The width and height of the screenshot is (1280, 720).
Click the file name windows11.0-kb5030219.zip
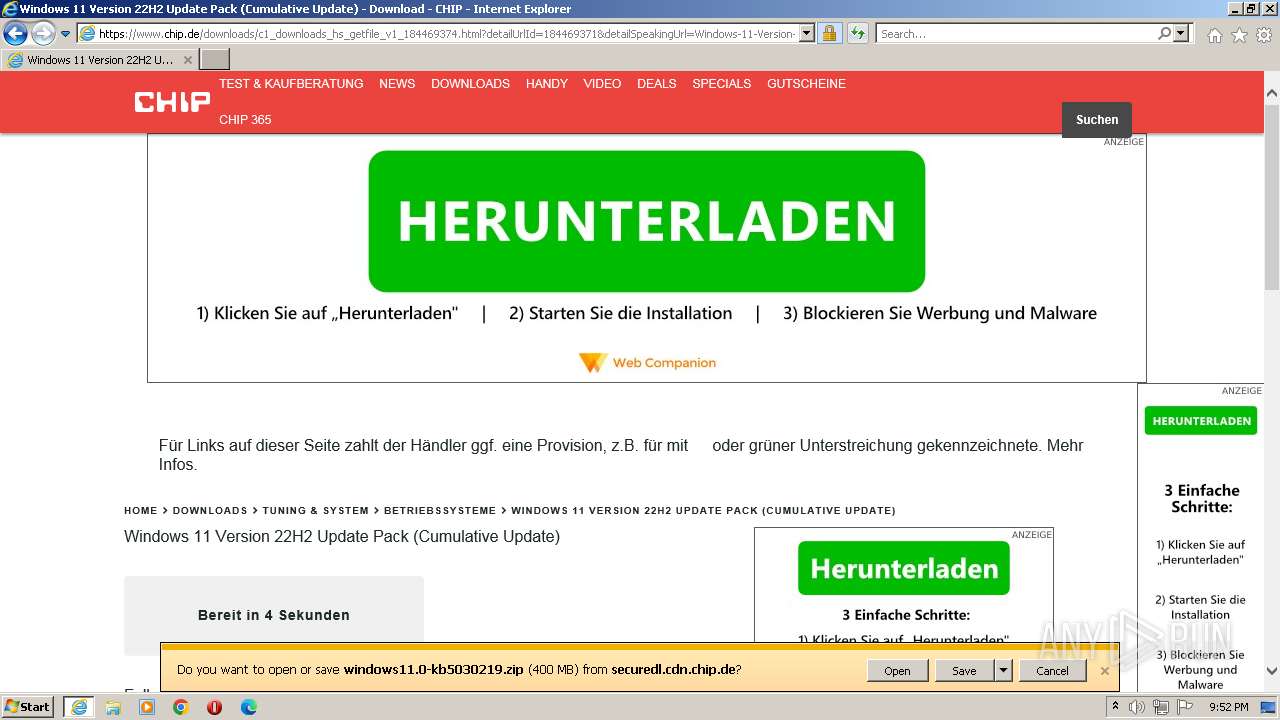point(433,670)
